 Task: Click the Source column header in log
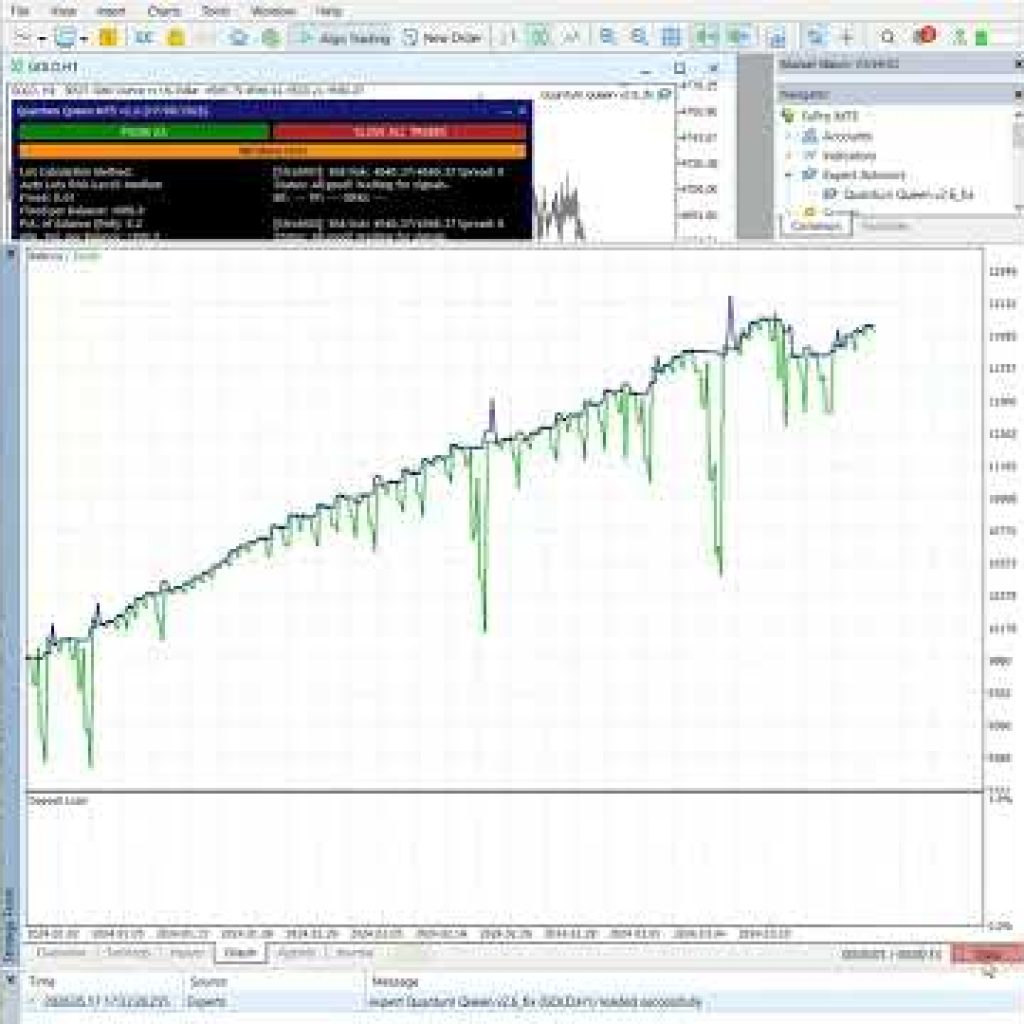click(208, 981)
